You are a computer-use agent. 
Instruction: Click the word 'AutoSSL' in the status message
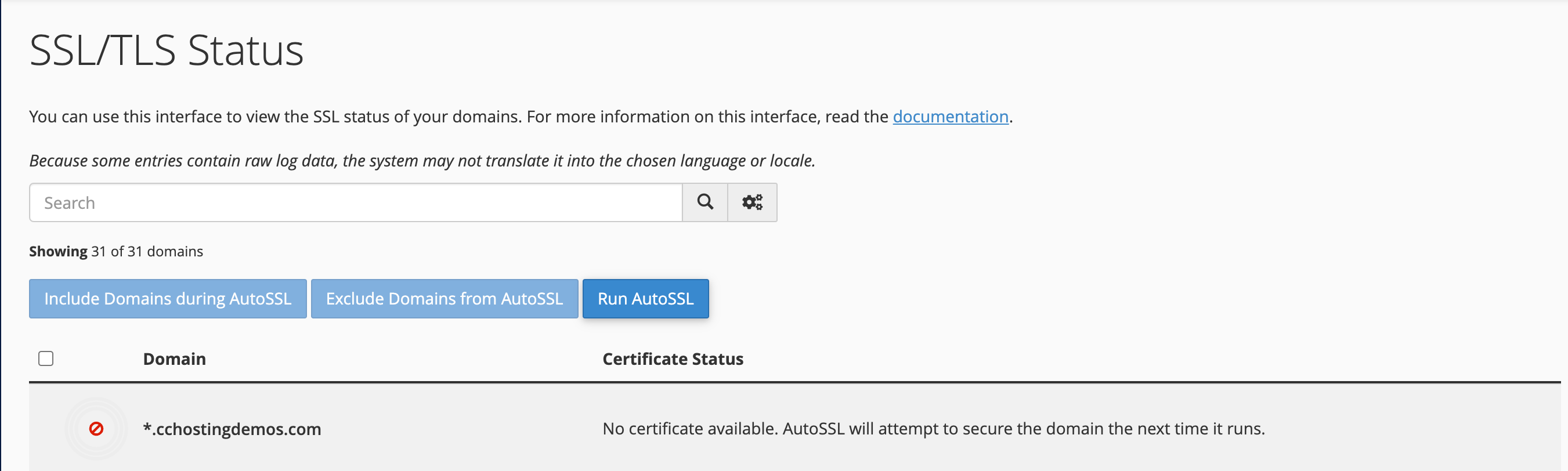[813, 429]
